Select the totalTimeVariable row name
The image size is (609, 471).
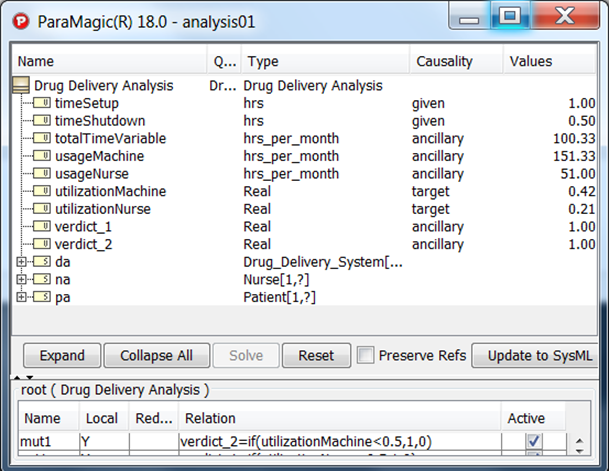coord(110,139)
